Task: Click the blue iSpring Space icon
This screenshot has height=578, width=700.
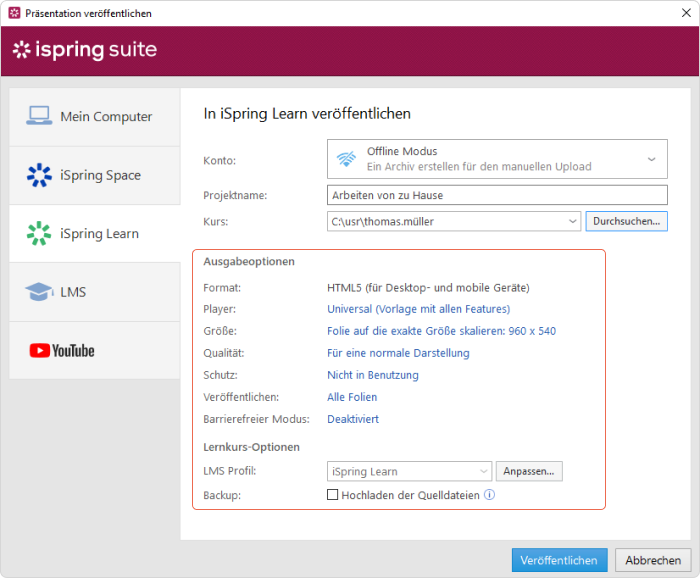Action: click(x=38, y=175)
